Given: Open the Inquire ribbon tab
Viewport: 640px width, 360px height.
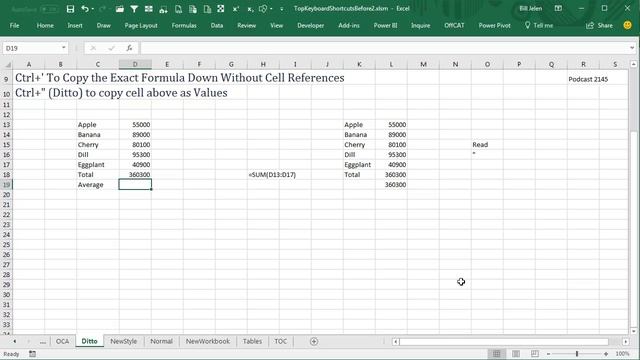Looking at the screenshot, I should 420,25.
